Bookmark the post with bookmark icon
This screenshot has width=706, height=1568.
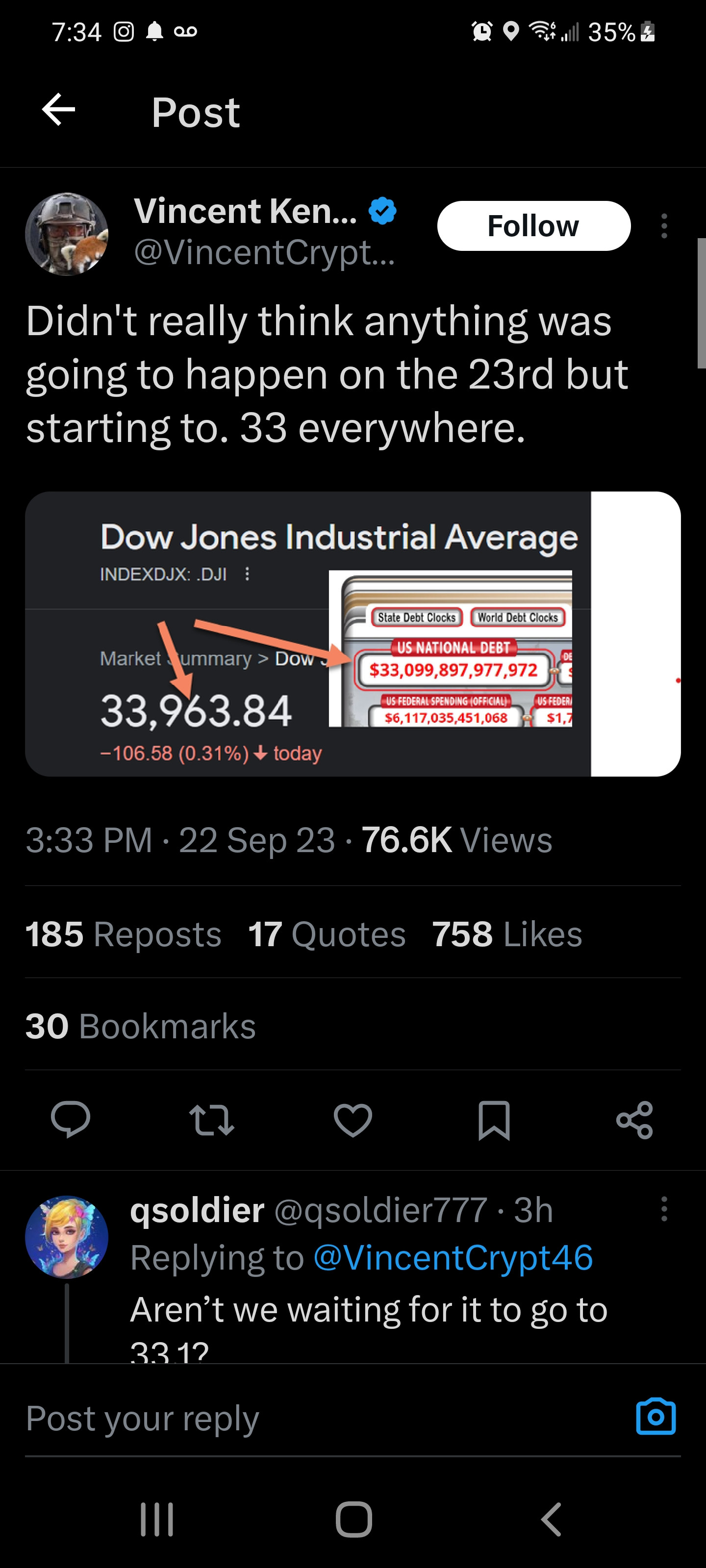[494, 1119]
